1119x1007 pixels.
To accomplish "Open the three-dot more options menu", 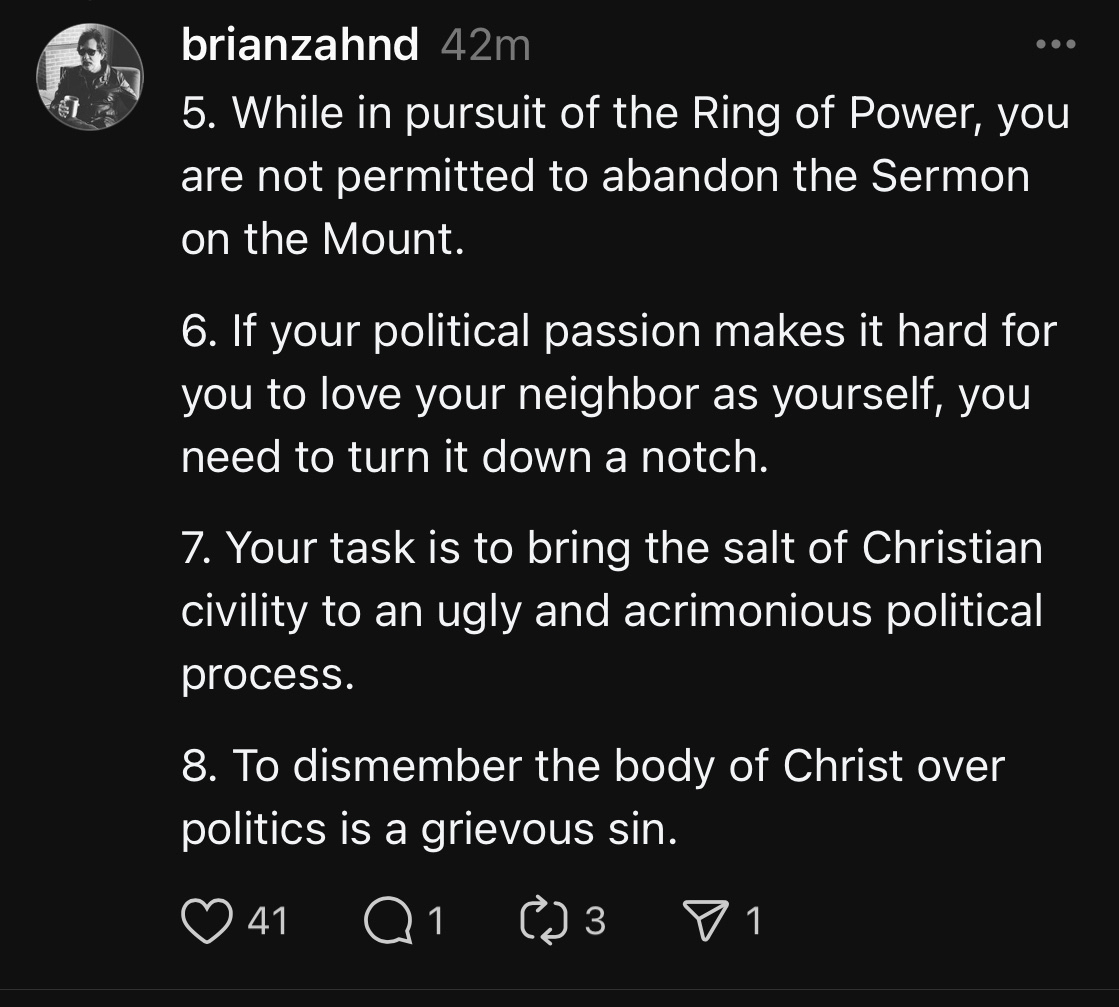I will coord(1055,44).
